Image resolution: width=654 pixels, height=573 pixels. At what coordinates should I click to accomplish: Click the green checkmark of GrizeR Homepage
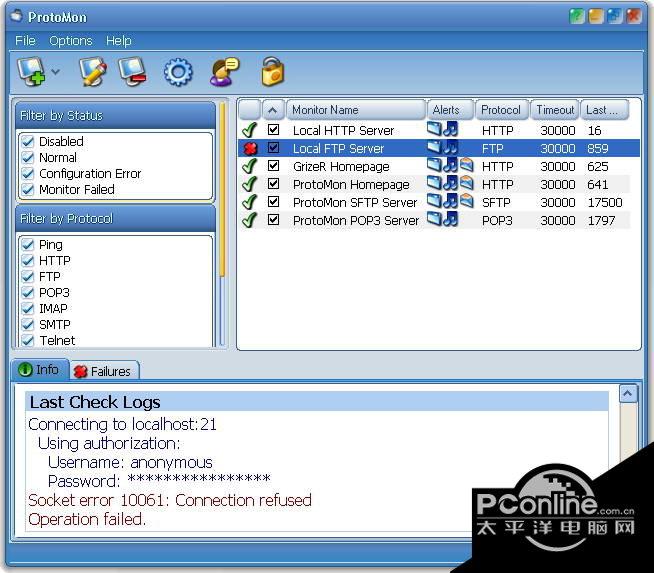249,166
